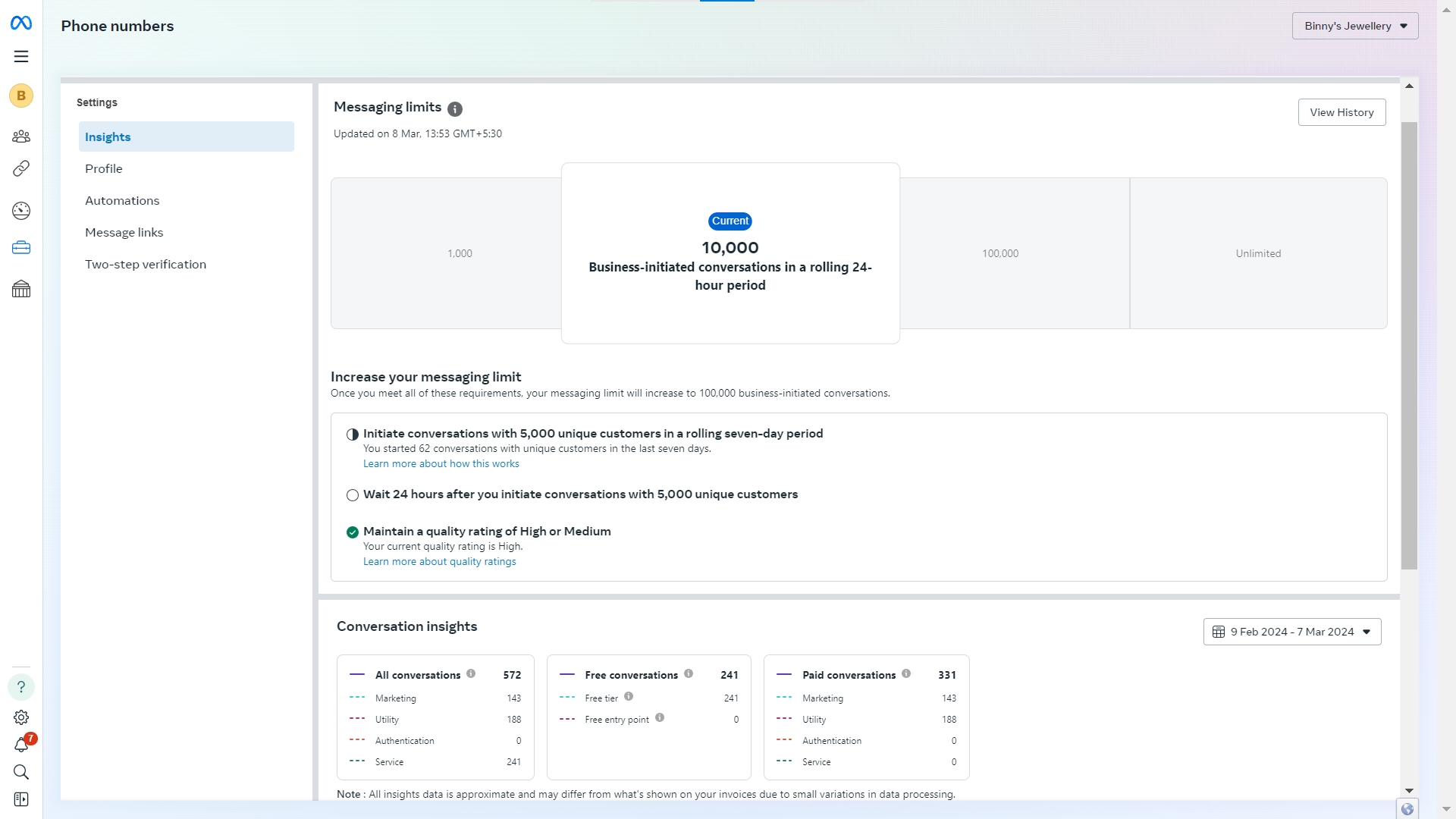1456x819 pixels.
Task: Click the link chain icon in the sidebar
Action: pos(21,168)
